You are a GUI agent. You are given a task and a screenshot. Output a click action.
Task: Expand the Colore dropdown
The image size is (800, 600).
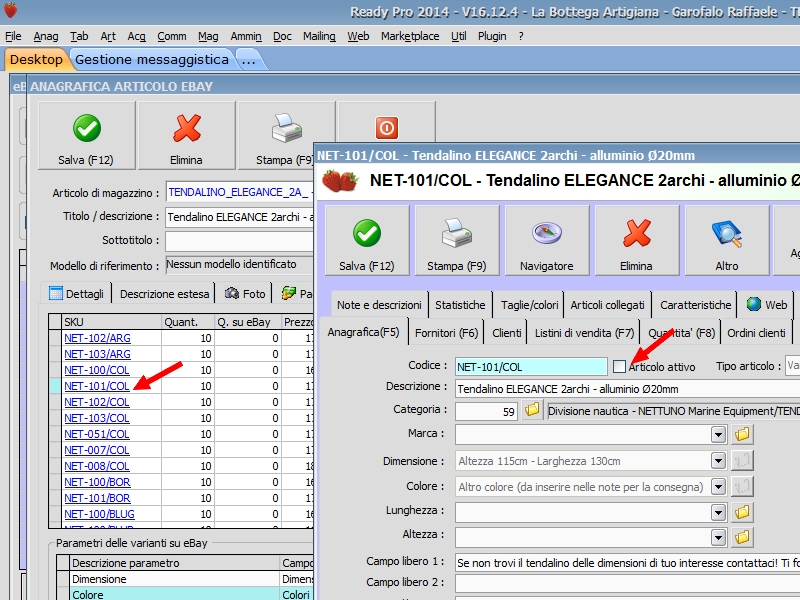718,487
